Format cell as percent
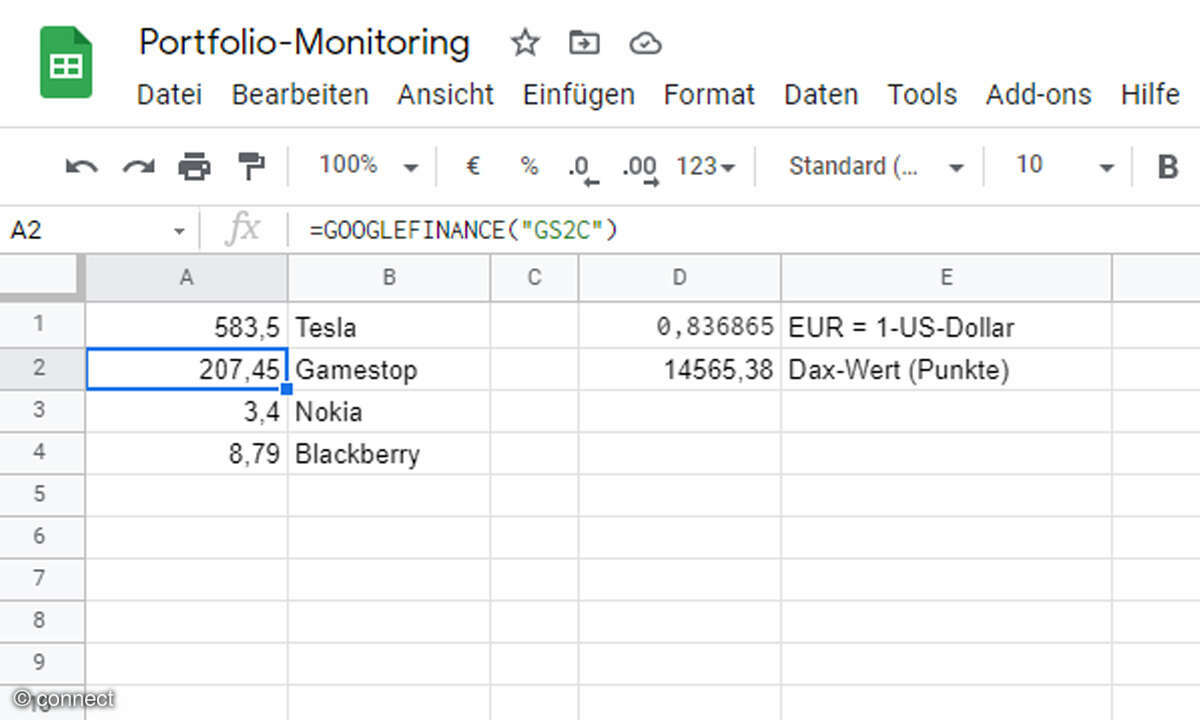Screen dimensions: 1200x720 [x=529, y=166]
